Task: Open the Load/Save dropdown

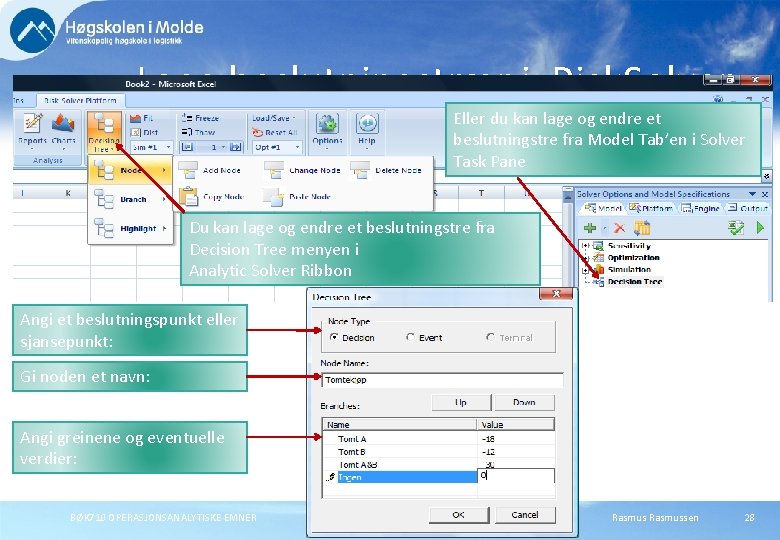Action: pyautogui.click(x=274, y=118)
